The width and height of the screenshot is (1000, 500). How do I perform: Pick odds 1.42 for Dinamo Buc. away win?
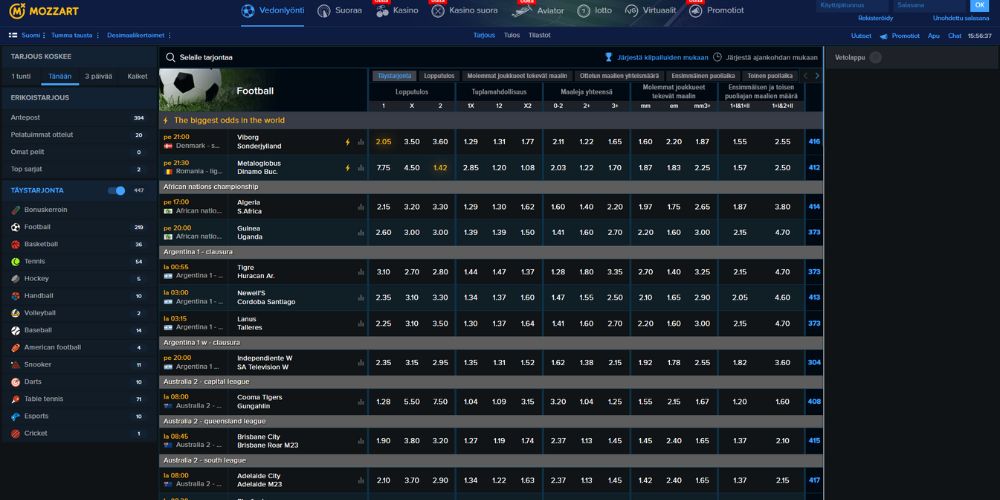pos(440,168)
